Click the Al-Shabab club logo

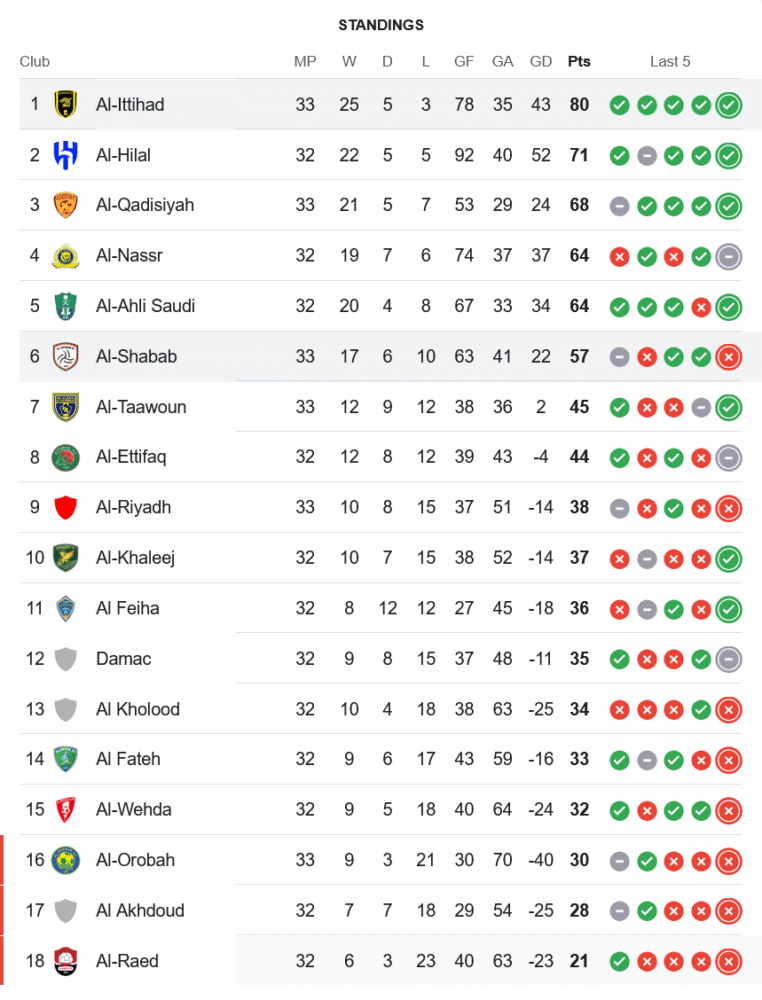coord(66,356)
